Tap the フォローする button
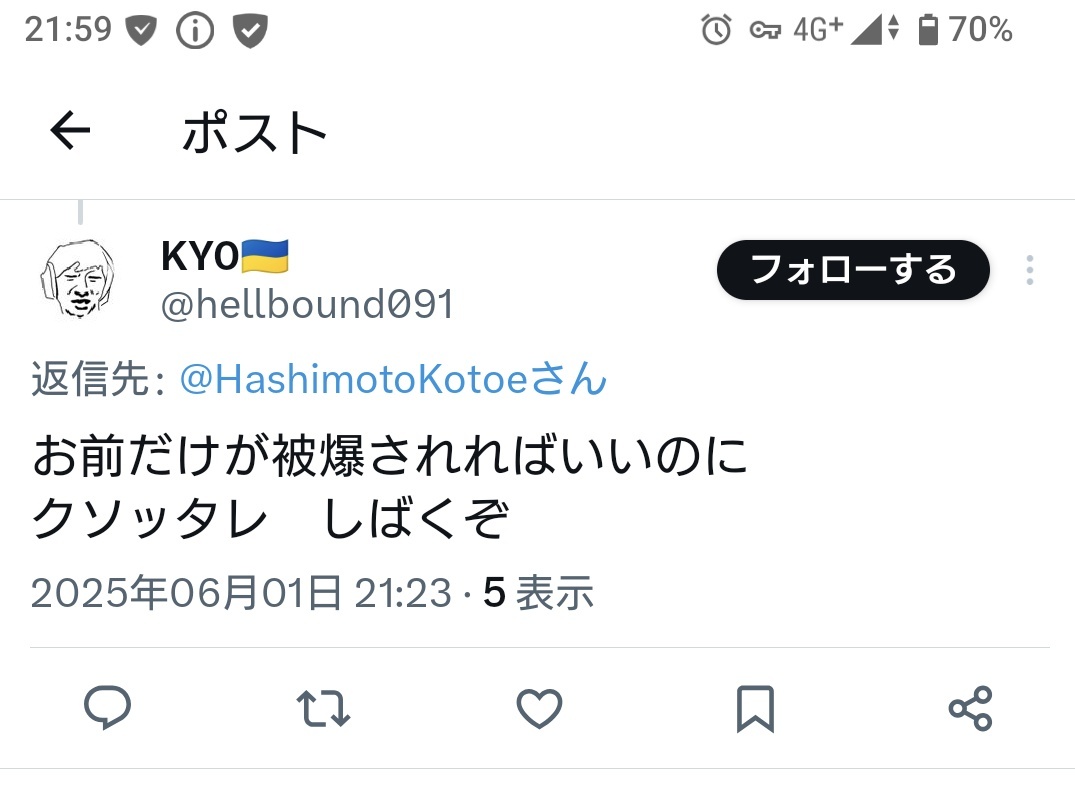 pyautogui.click(x=854, y=270)
